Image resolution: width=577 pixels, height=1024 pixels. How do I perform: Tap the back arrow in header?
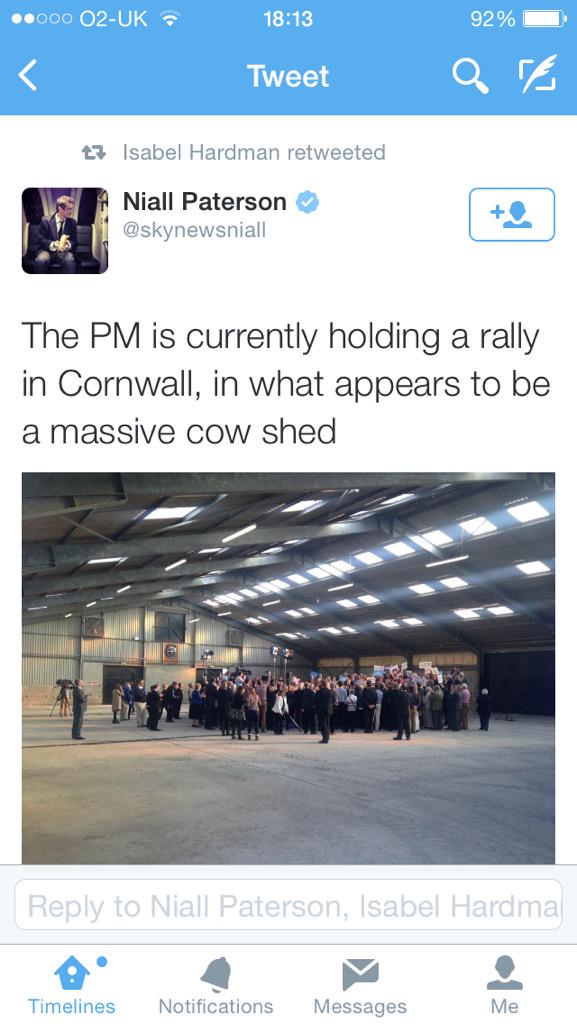[28, 75]
